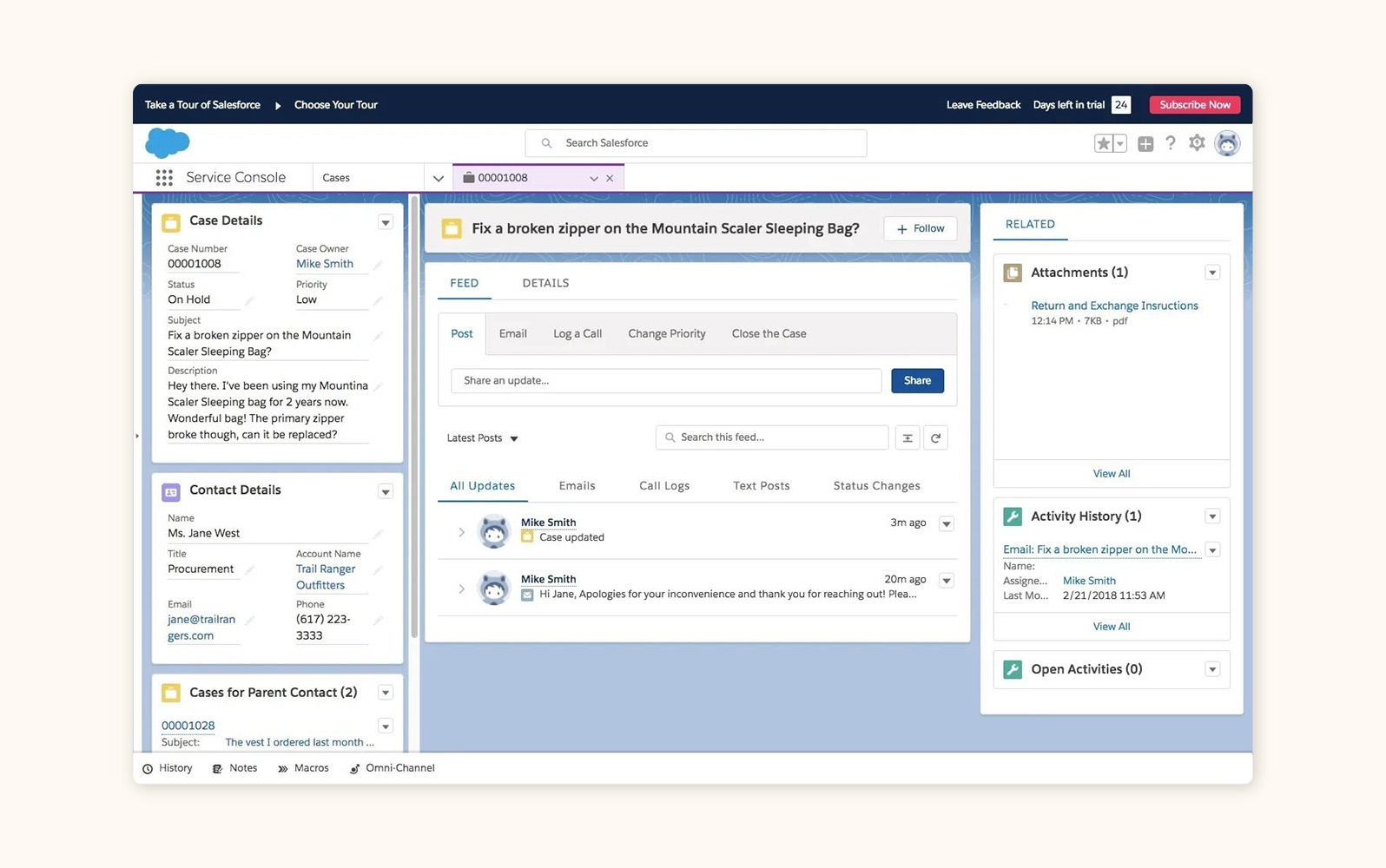1386x868 pixels.
Task: Click the Subscribe Now button
Action: (x=1195, y=105)
